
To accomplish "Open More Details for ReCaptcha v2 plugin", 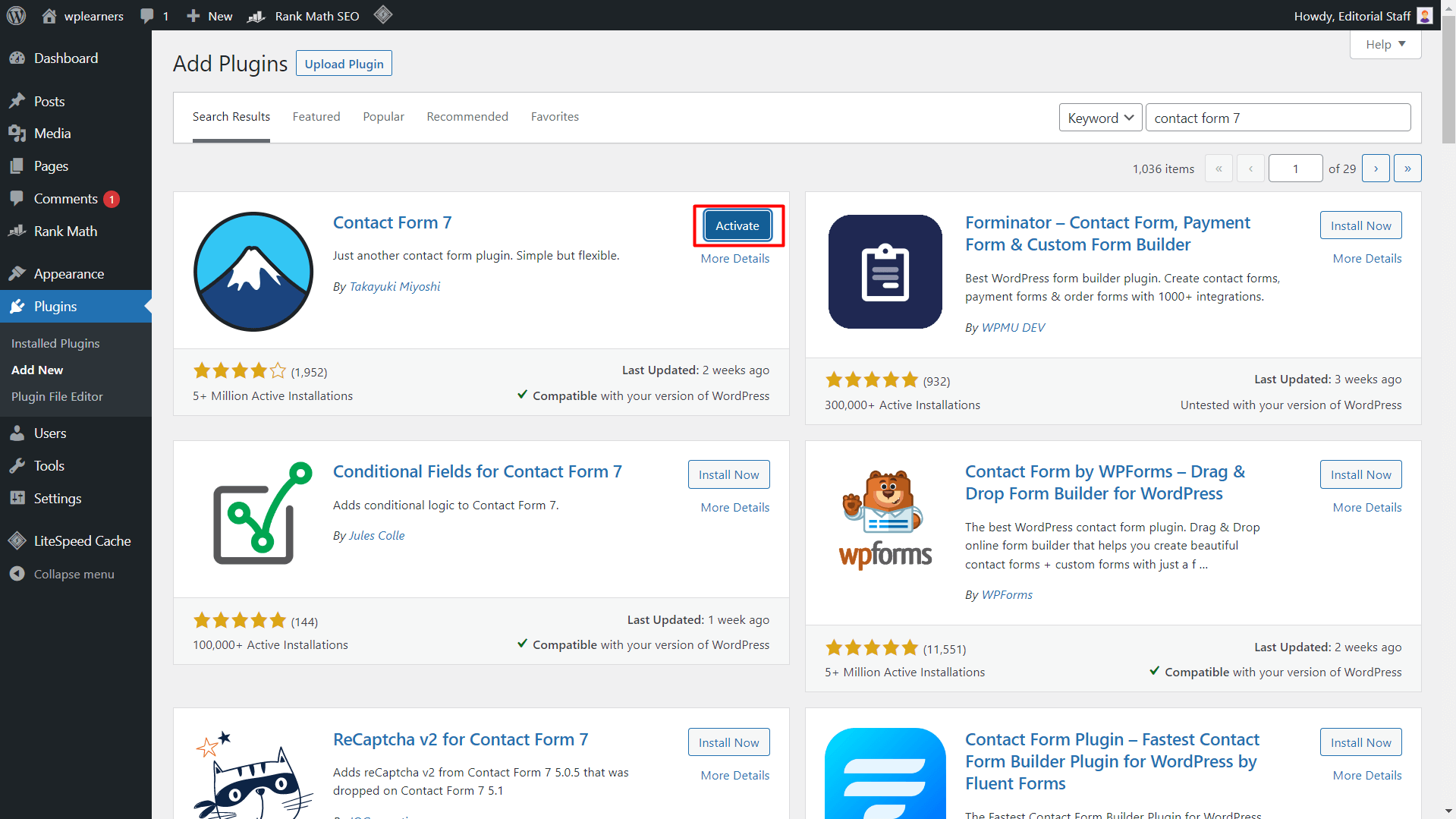I will [x=734, y=776].
